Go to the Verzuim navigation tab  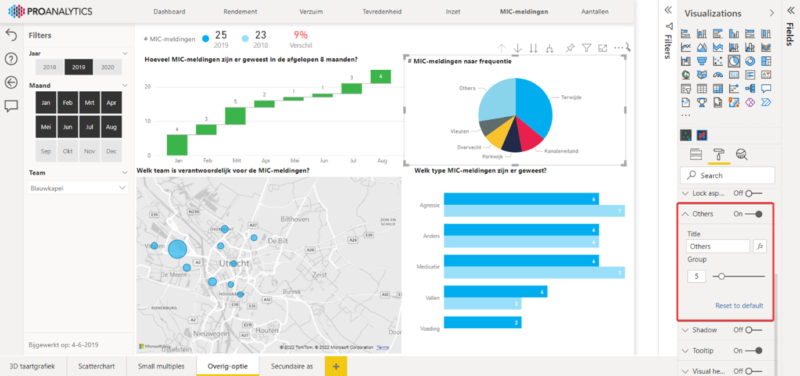(x=311, y=11)
